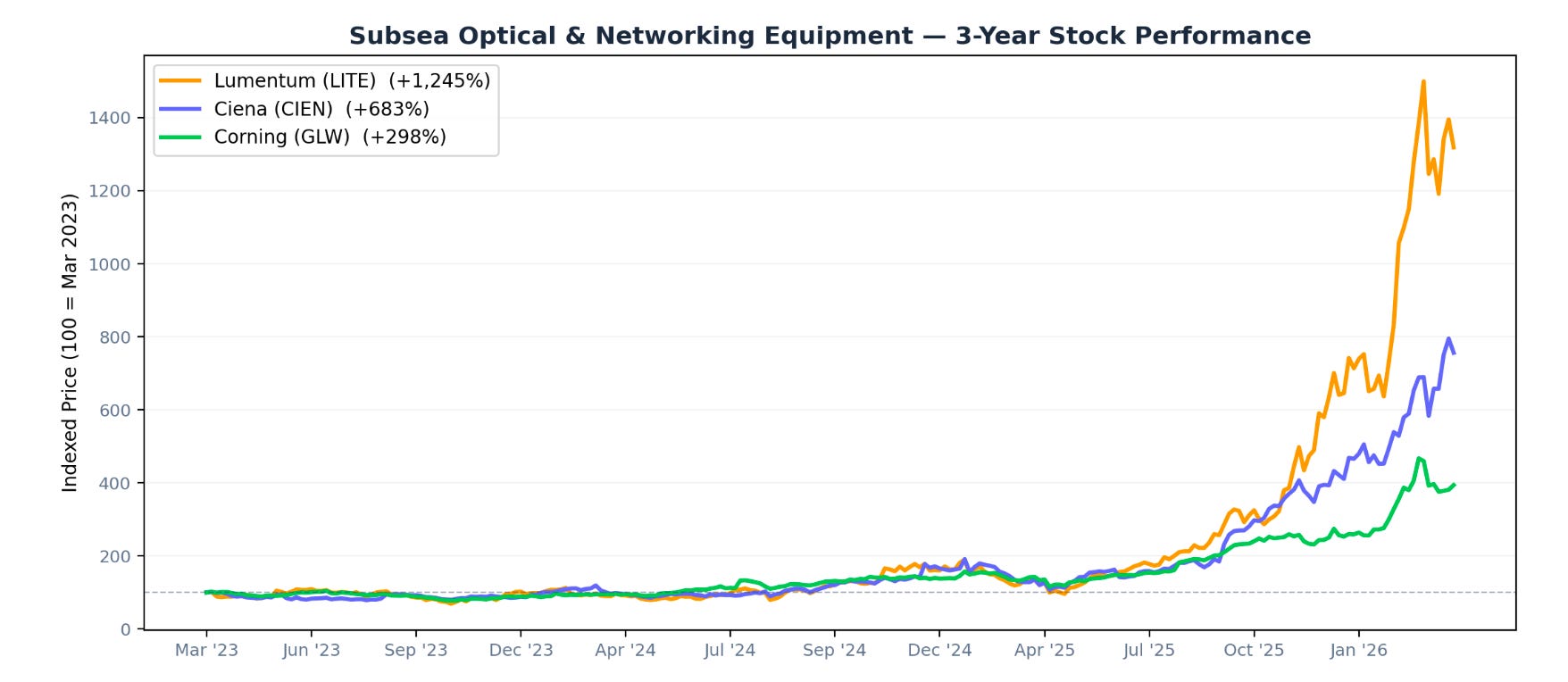Click the 200 y-axis tick label
The height and width of the screenshot is (682, 1568).
pos(114,556)
